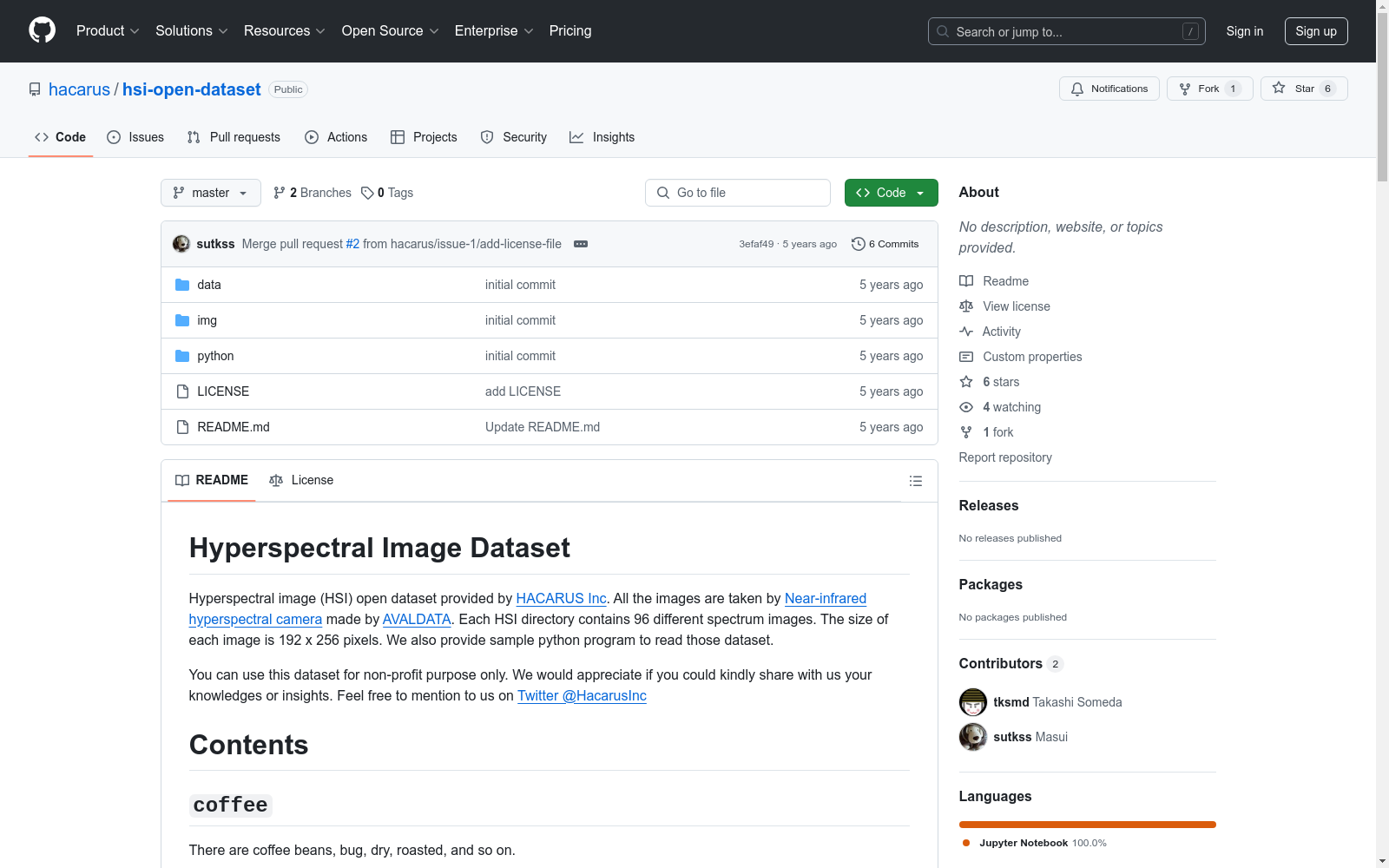
Task: Click the data folder icon
Action: [183, 284]
